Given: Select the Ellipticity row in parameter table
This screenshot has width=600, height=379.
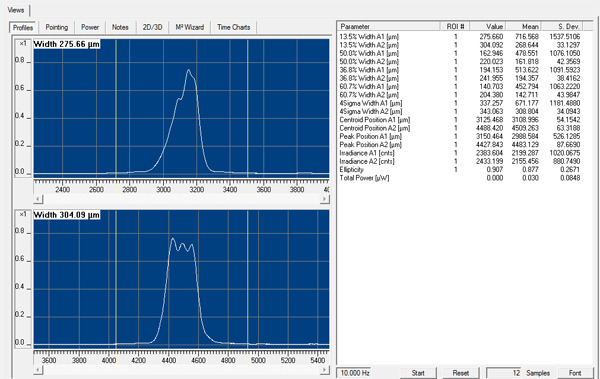Looking at the screenshot, I should coord(460,169).
